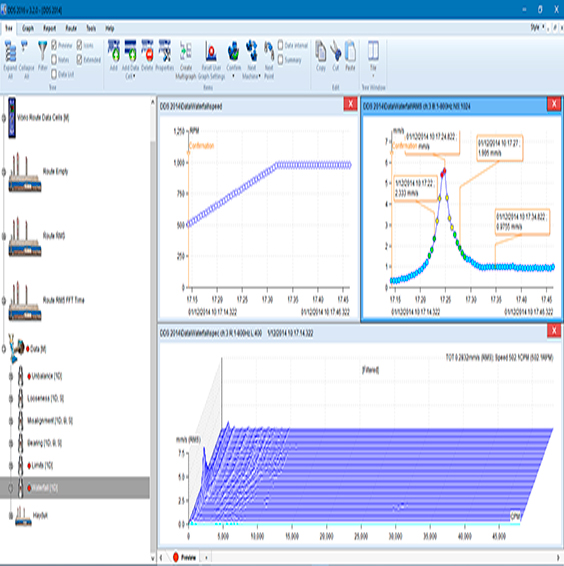Click the Next Machine icon

click(252, 51)
